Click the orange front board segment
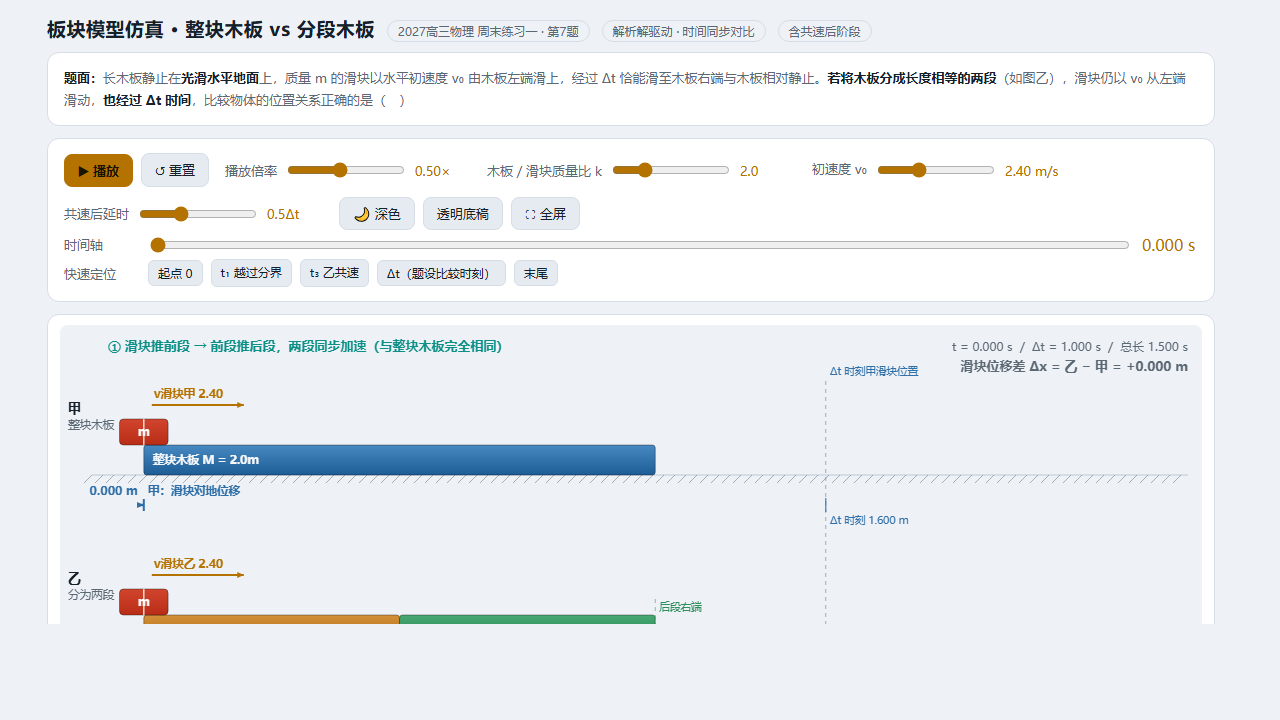The image size is (1280, 720). pyautogui.click(x=271, y=620)
